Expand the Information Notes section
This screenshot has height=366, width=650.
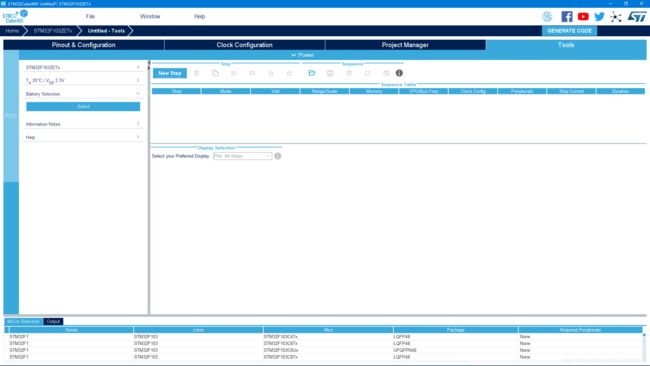(83, 124)
